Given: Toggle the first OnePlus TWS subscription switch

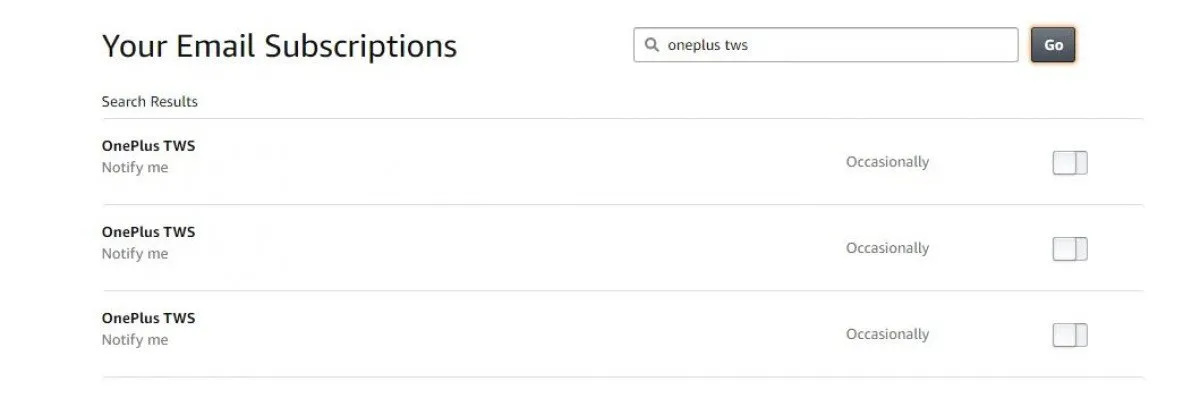Looking at the screenshot, I should point(1069,163).
